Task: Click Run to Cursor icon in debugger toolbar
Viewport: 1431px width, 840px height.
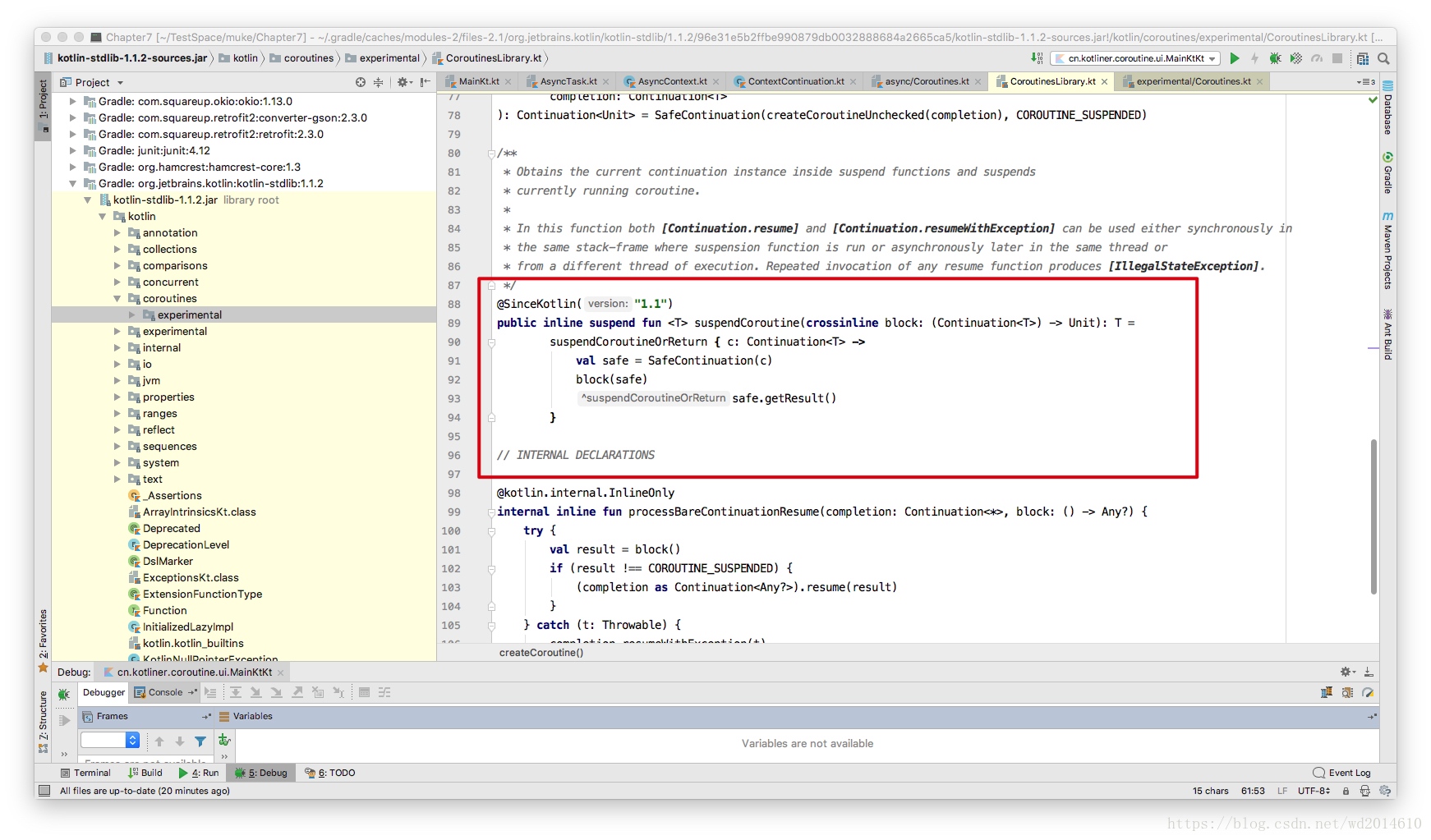Action: [x=338, y=692]
